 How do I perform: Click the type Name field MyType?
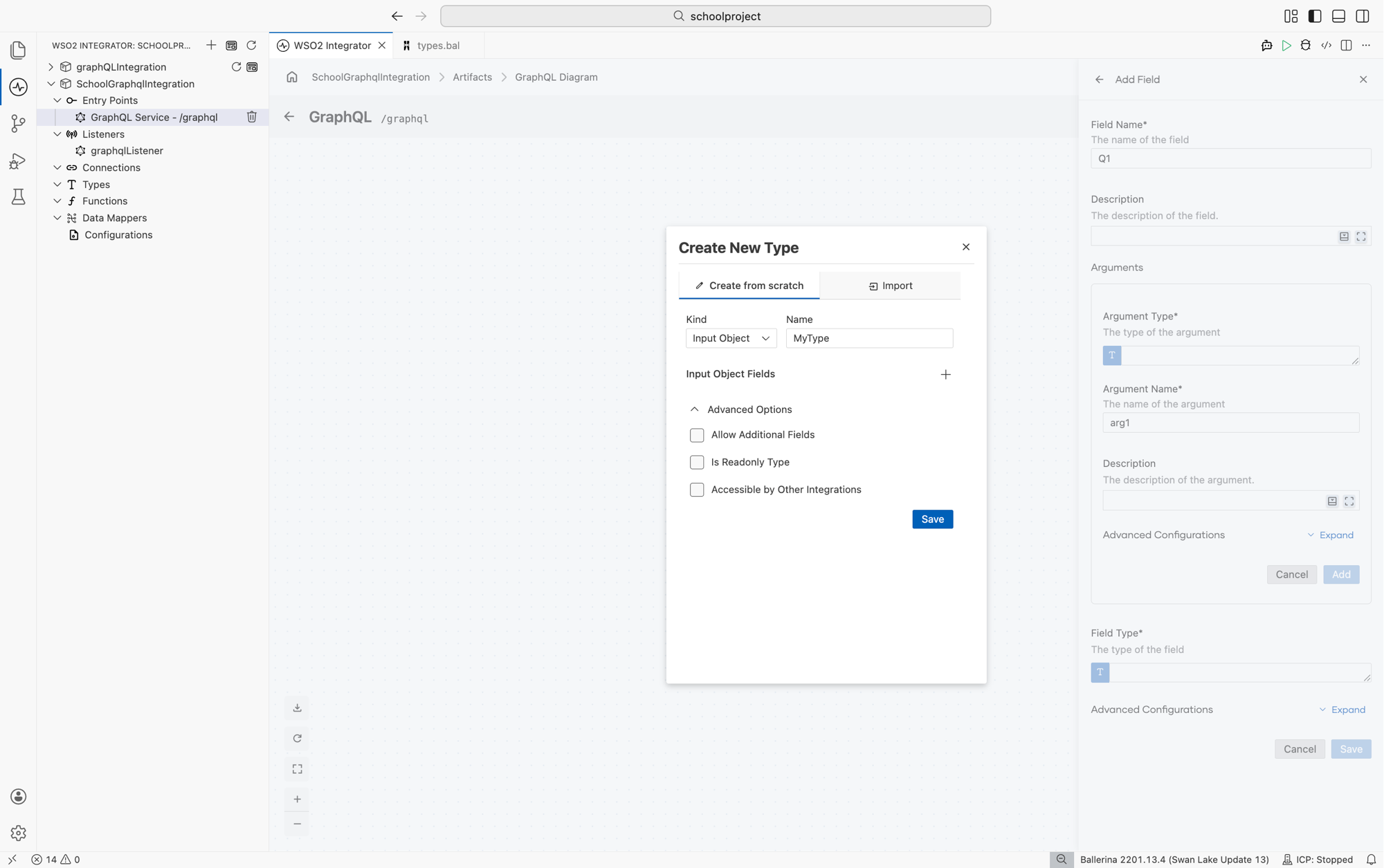[x=869, y=338]
